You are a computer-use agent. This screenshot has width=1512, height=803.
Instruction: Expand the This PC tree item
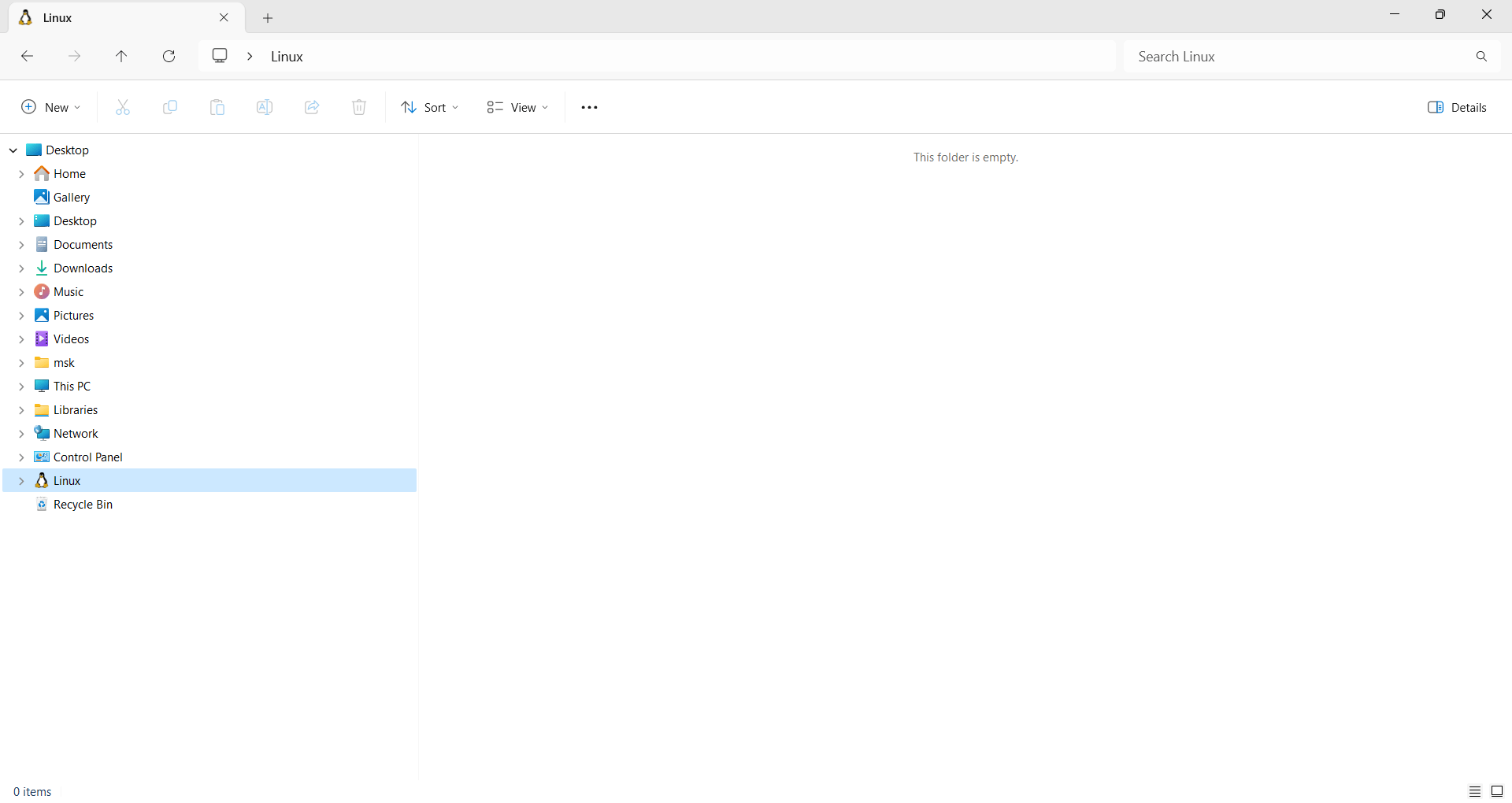[22, 386]
